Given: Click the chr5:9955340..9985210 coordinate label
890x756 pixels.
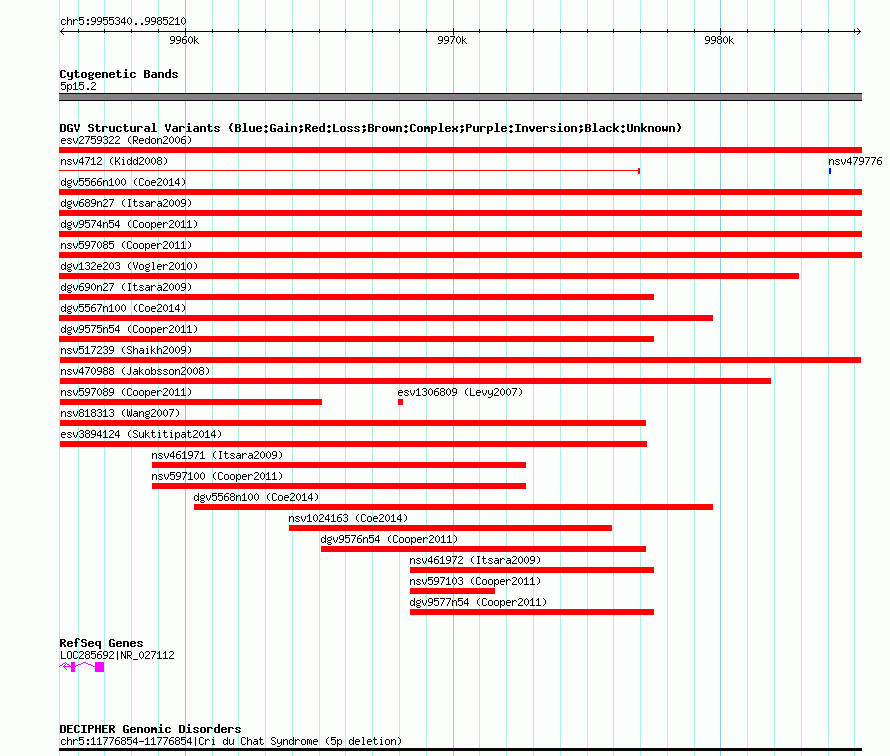Looking at the screenshot, I should 123,21.
